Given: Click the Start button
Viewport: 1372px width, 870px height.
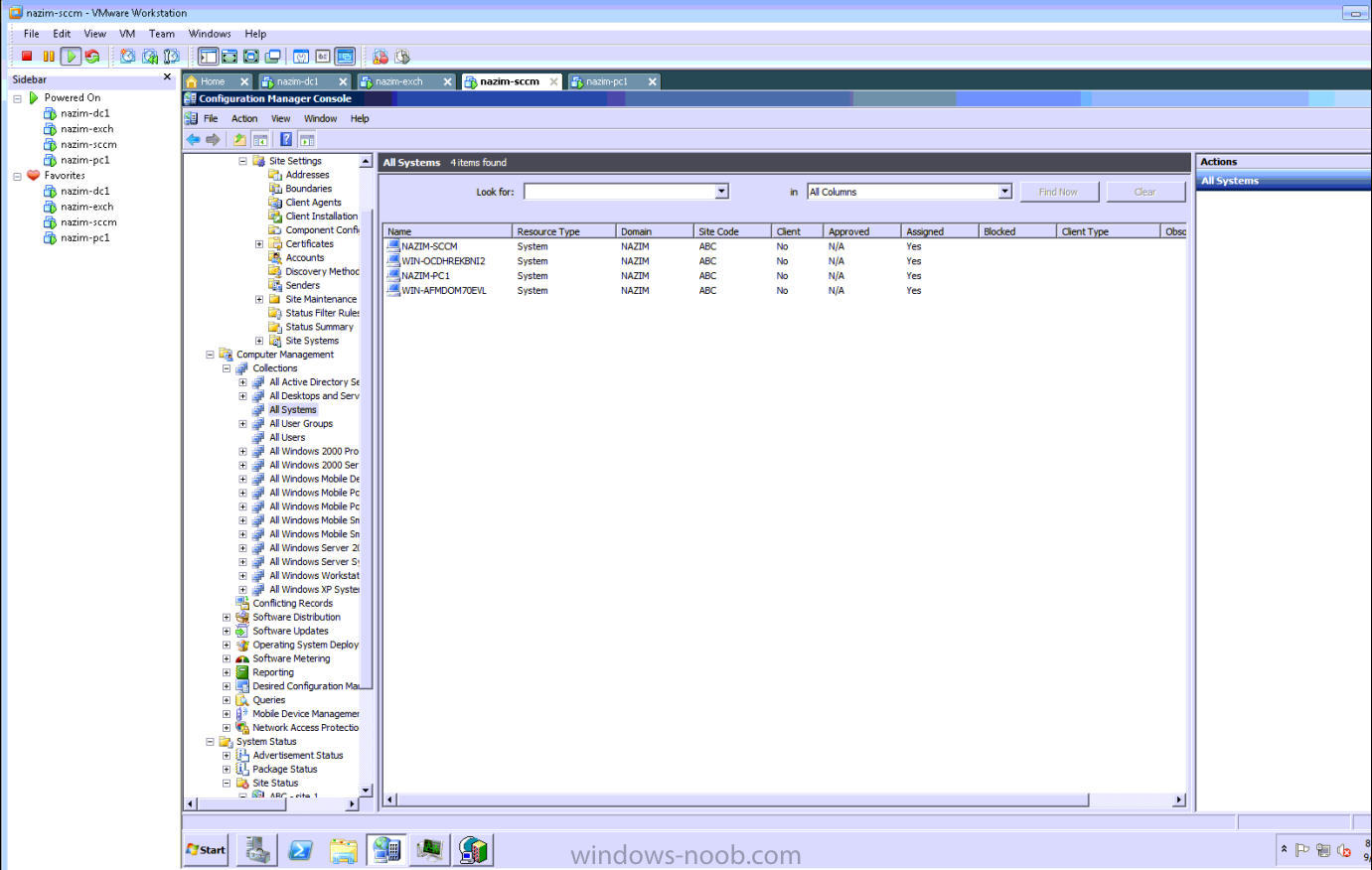Looking at the screenshot, I should pos(207,850).
